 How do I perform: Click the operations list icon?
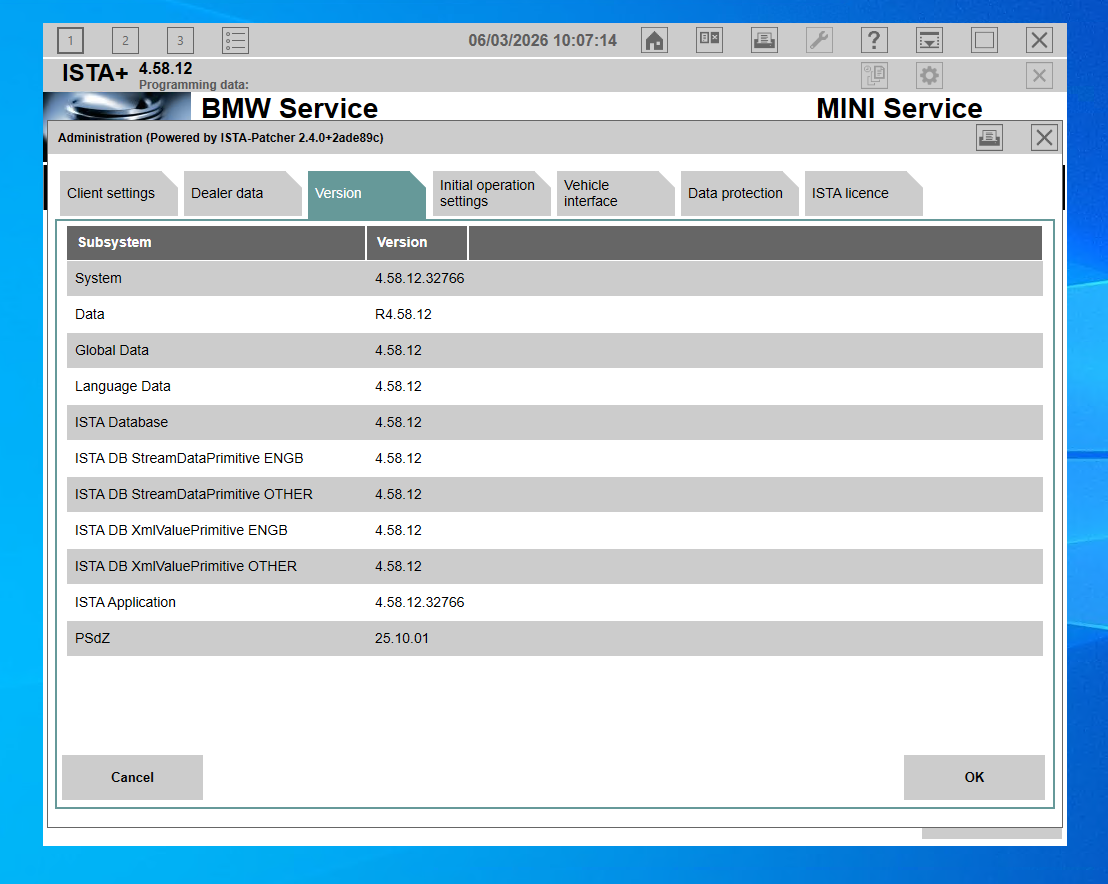click(236, 40)
